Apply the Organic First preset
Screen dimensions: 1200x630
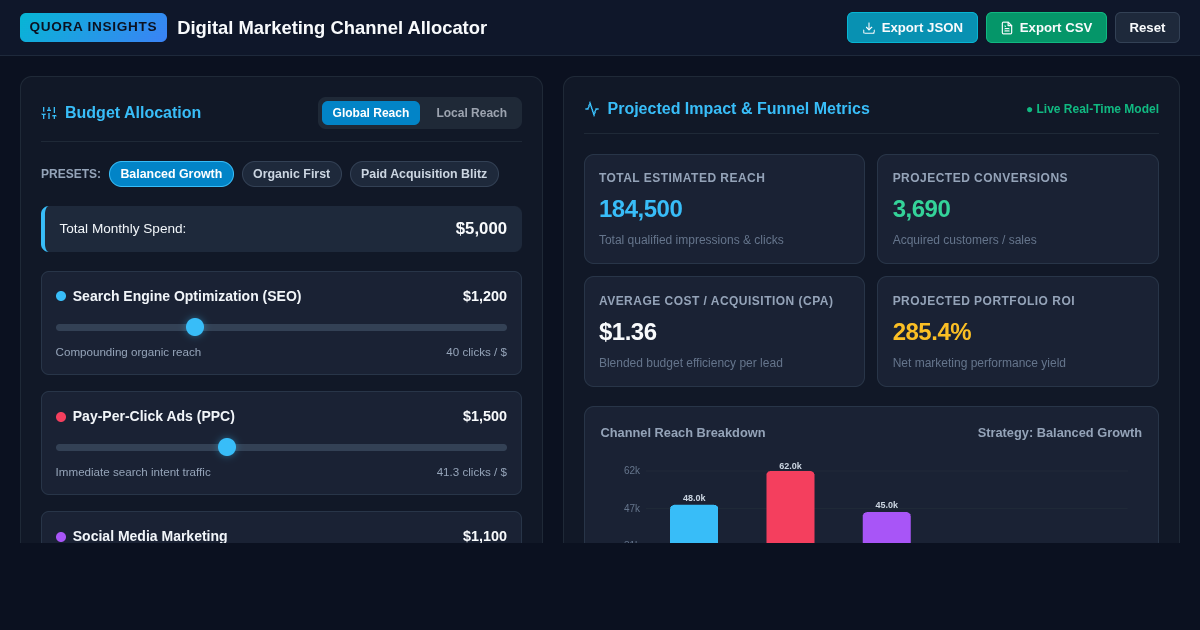291,174
